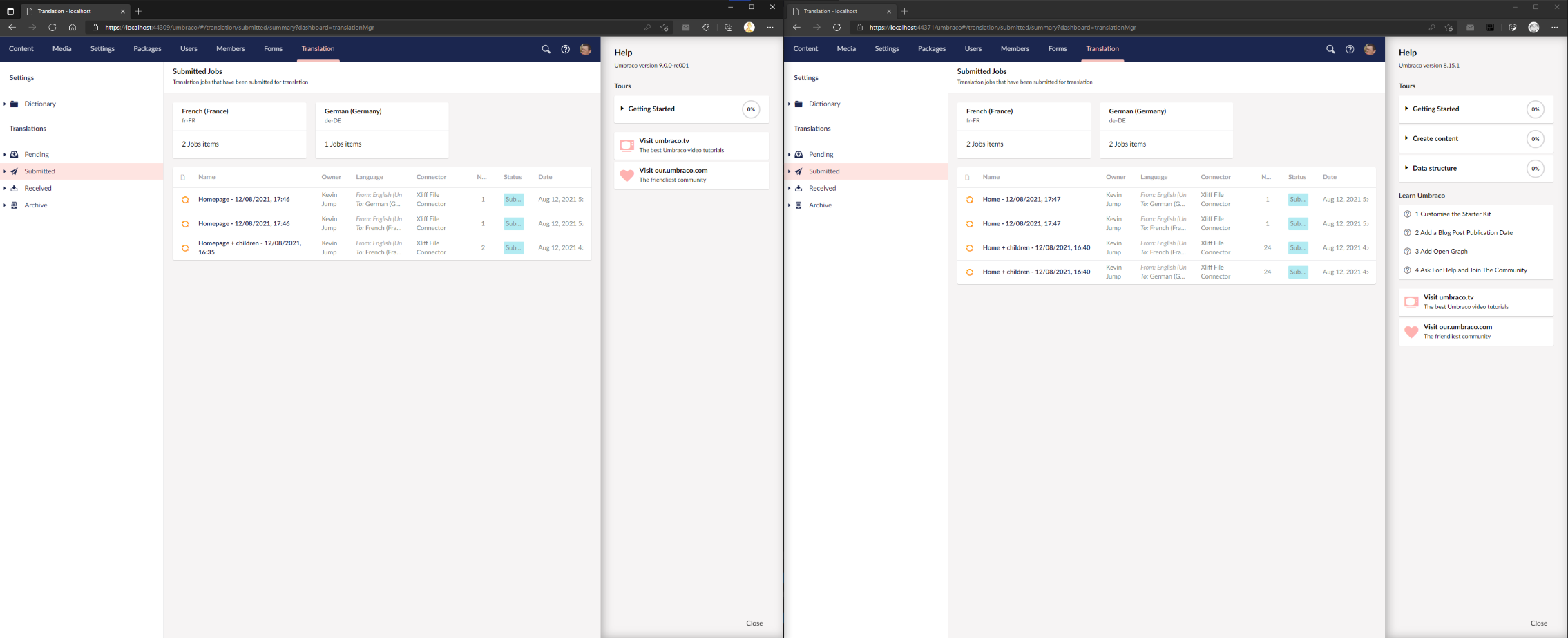Click the Pending inbox icon in the Umbraco 9.0.0 window
The image size is (1568, 638).
pyautogui.click(x=15, y=155)
